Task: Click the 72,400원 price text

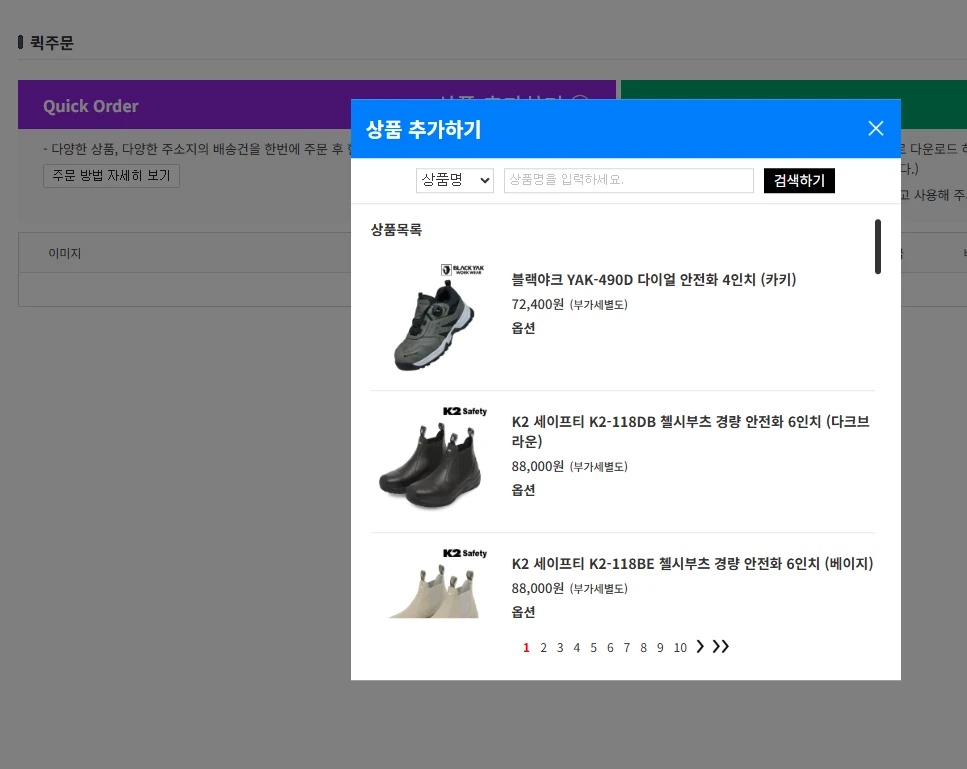Action: click(537, 305)
